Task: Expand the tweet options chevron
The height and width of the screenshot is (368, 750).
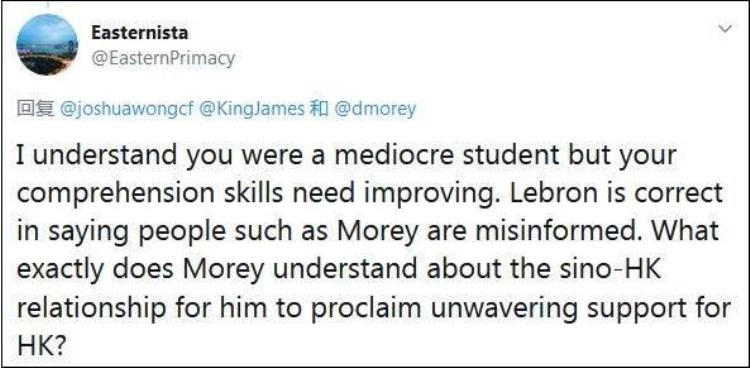Action: [x=726, y=30]
